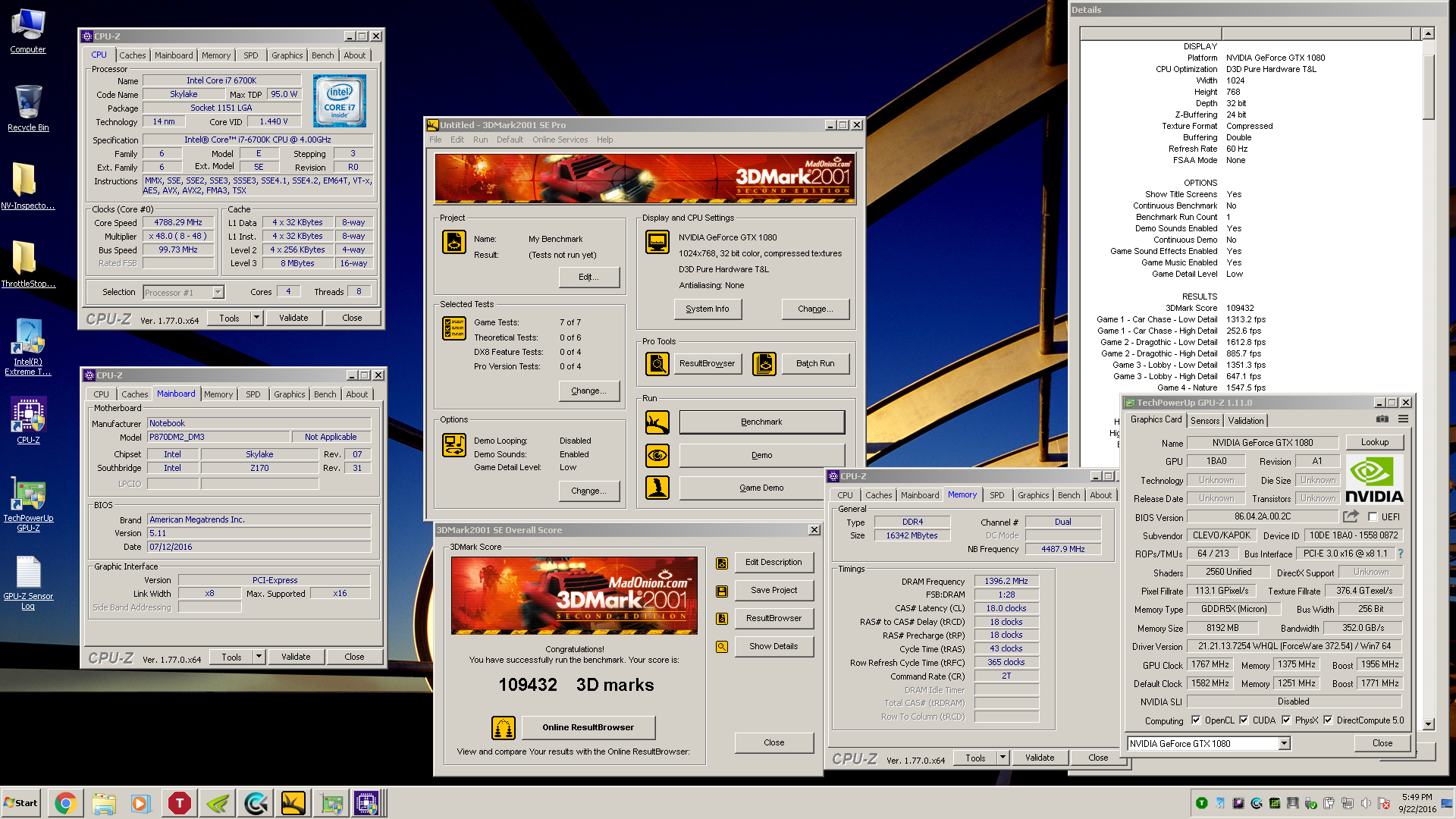Open the ThrottleStop folder on the desktop
The width and height of the screenshot is (1456, 819).
[x=28, y=264]
